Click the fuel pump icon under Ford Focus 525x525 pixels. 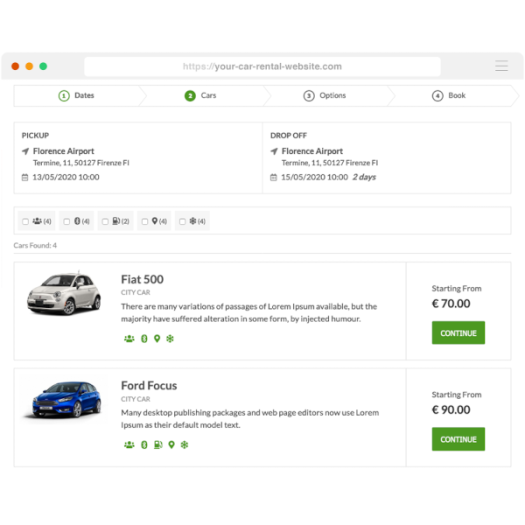158,445
